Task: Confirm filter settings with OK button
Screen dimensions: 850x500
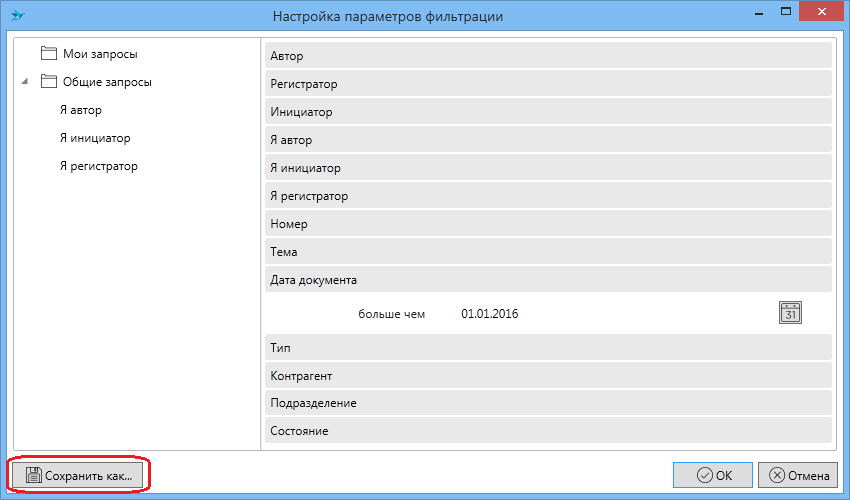Action: coord(712,475)
